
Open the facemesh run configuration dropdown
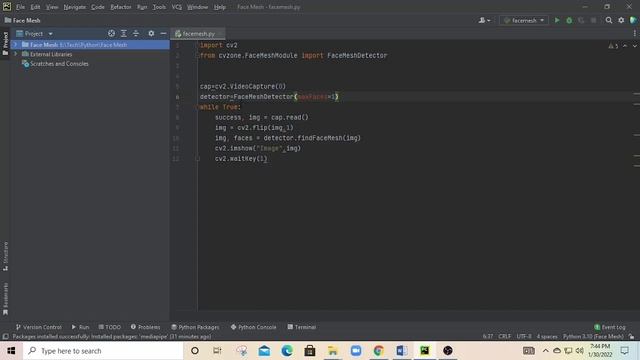tap(524, 20)
